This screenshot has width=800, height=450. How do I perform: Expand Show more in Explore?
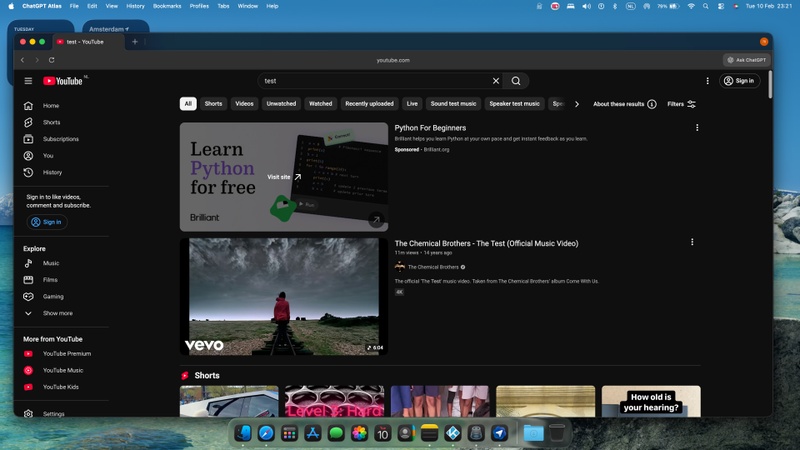pyautogui.click(x=57, y=313)
